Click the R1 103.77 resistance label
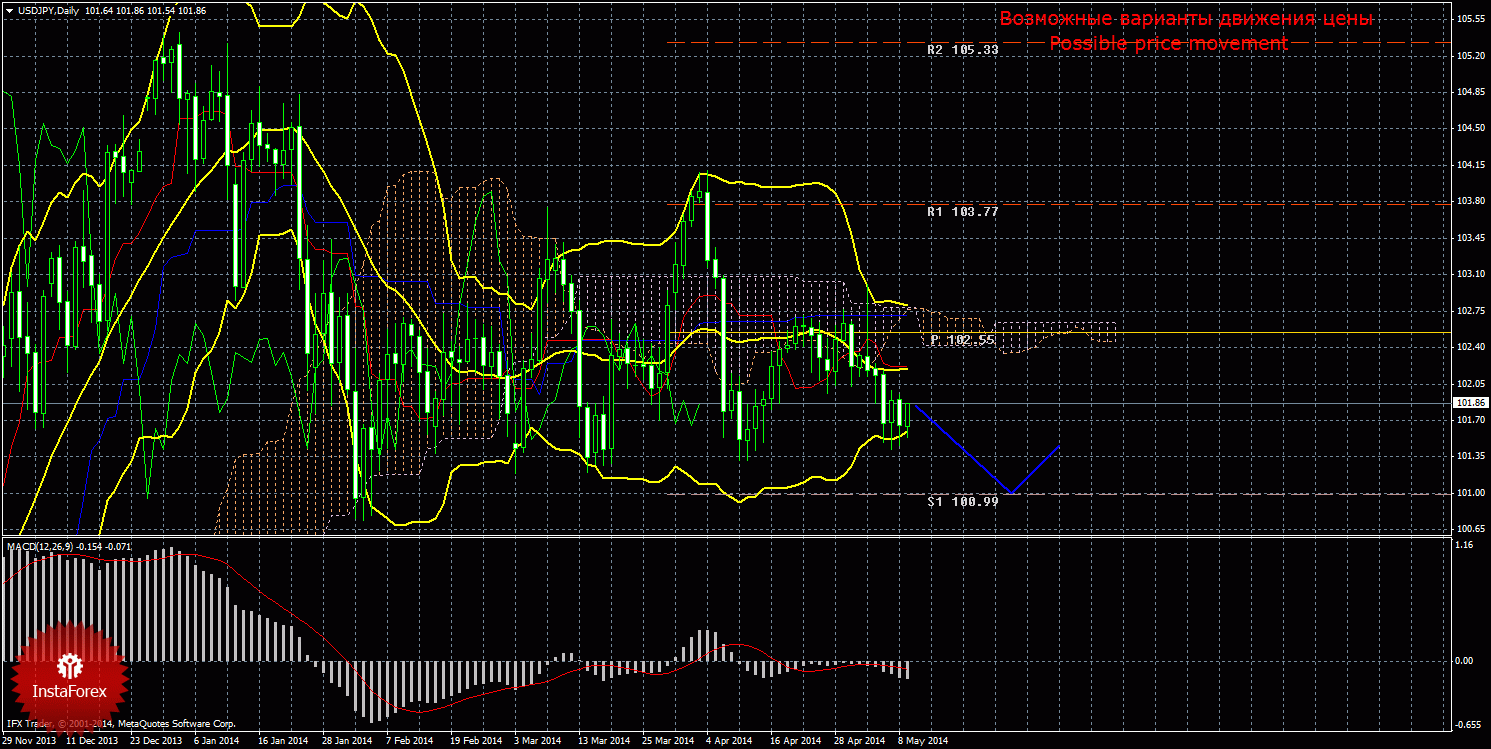Screen dimensions: 1491x749 [x=962, y=212]
